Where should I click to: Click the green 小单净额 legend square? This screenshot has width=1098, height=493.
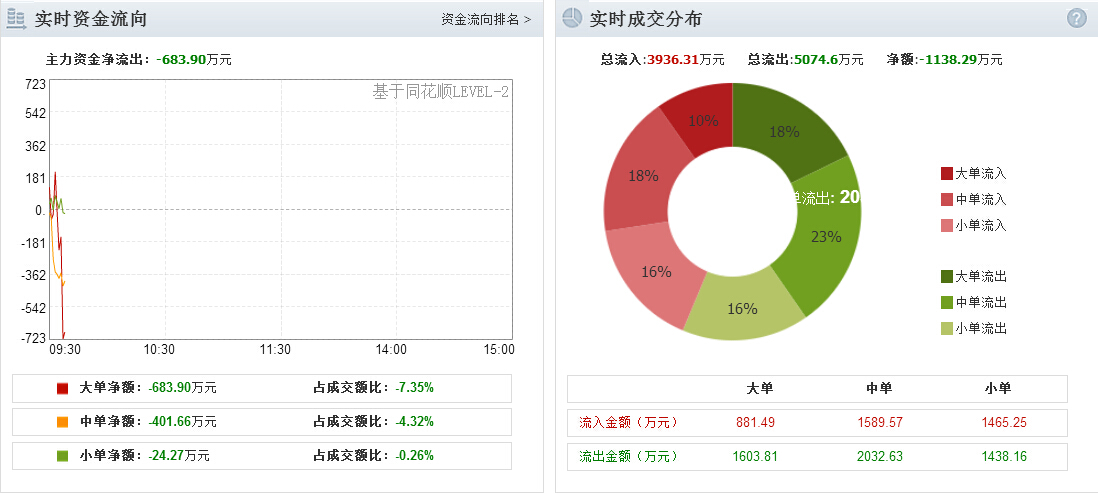pos(62,456)
